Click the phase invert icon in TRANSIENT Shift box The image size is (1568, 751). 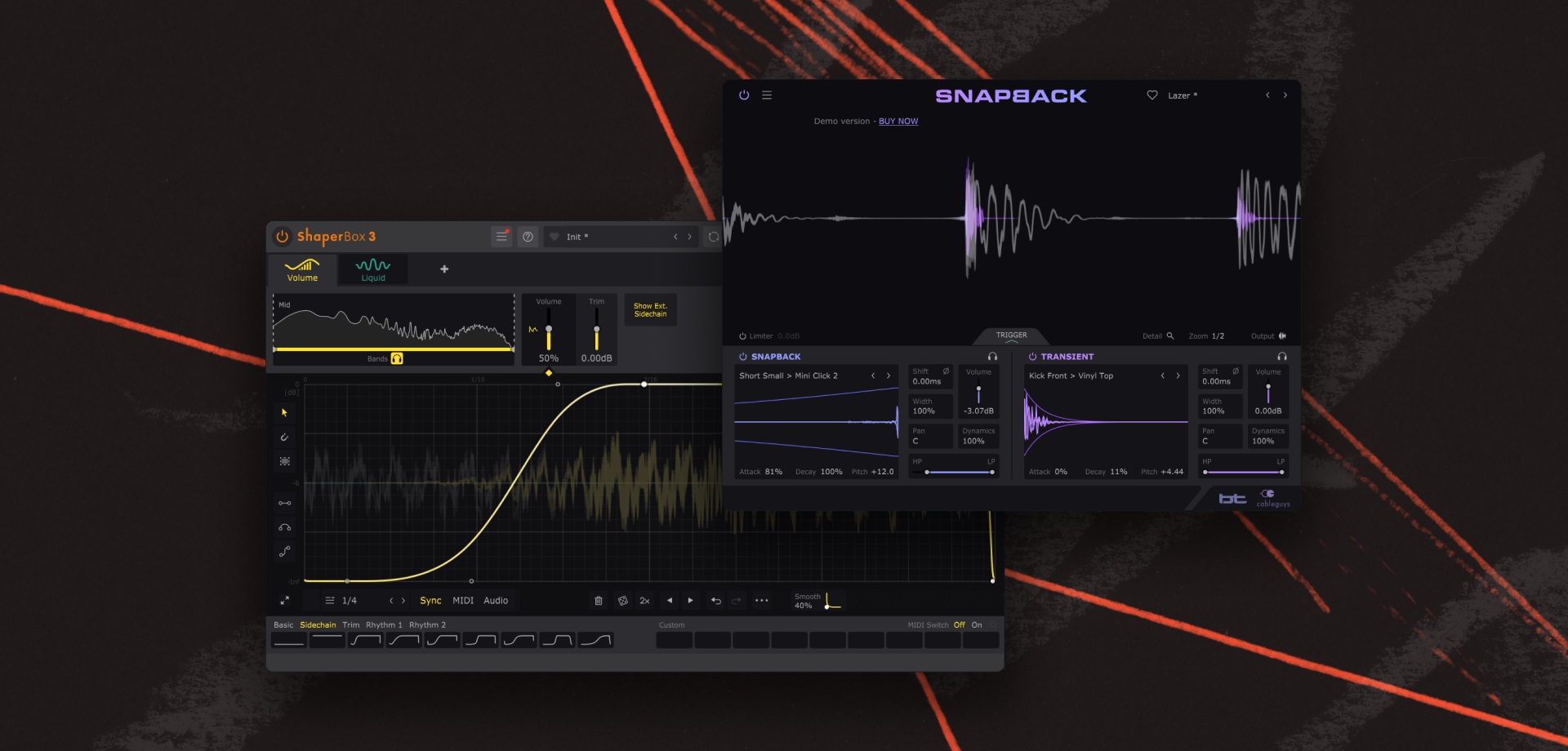pos(1236,373)
